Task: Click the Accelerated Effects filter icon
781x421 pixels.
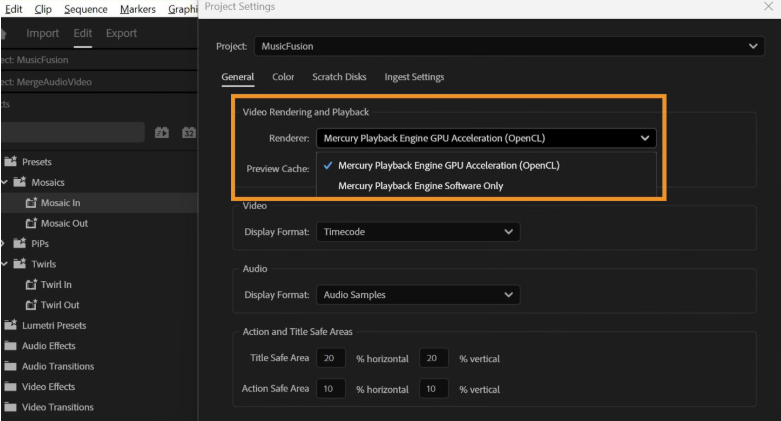Action: click(163, 132)
